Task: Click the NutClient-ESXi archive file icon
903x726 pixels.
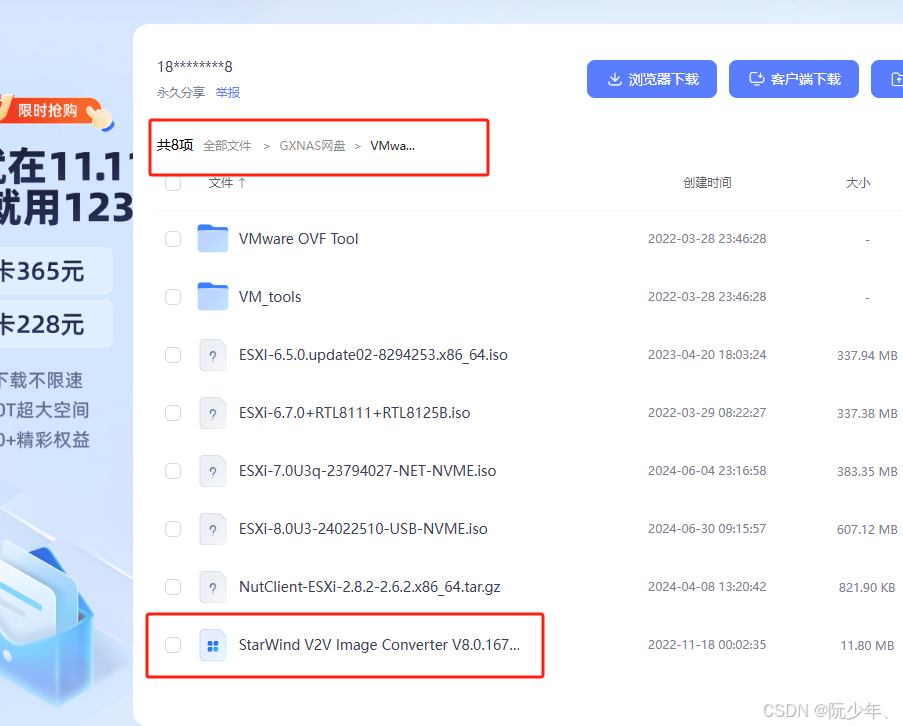Action: pyautogui.click(x=213, y=587)
